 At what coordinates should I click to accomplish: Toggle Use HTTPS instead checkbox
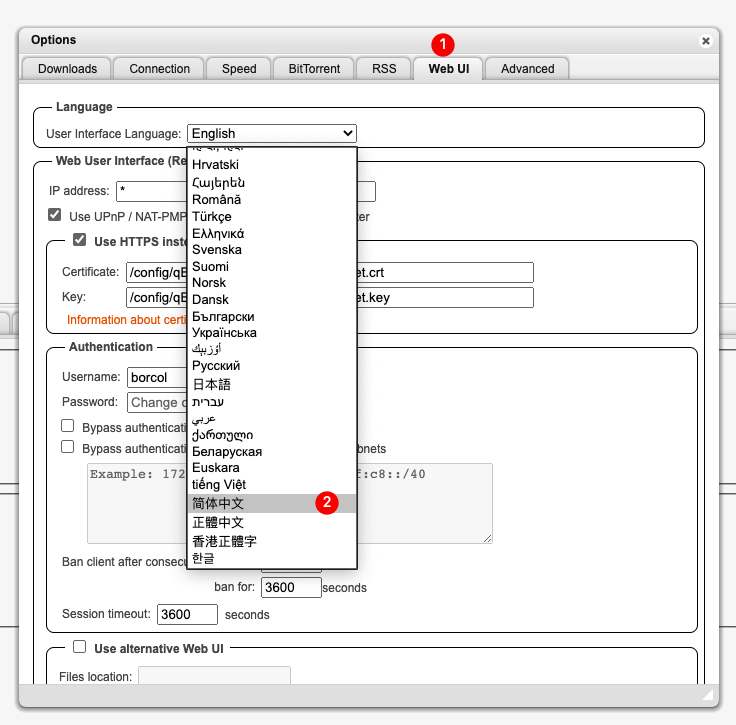pyautogui.click(x=79, y=240)
